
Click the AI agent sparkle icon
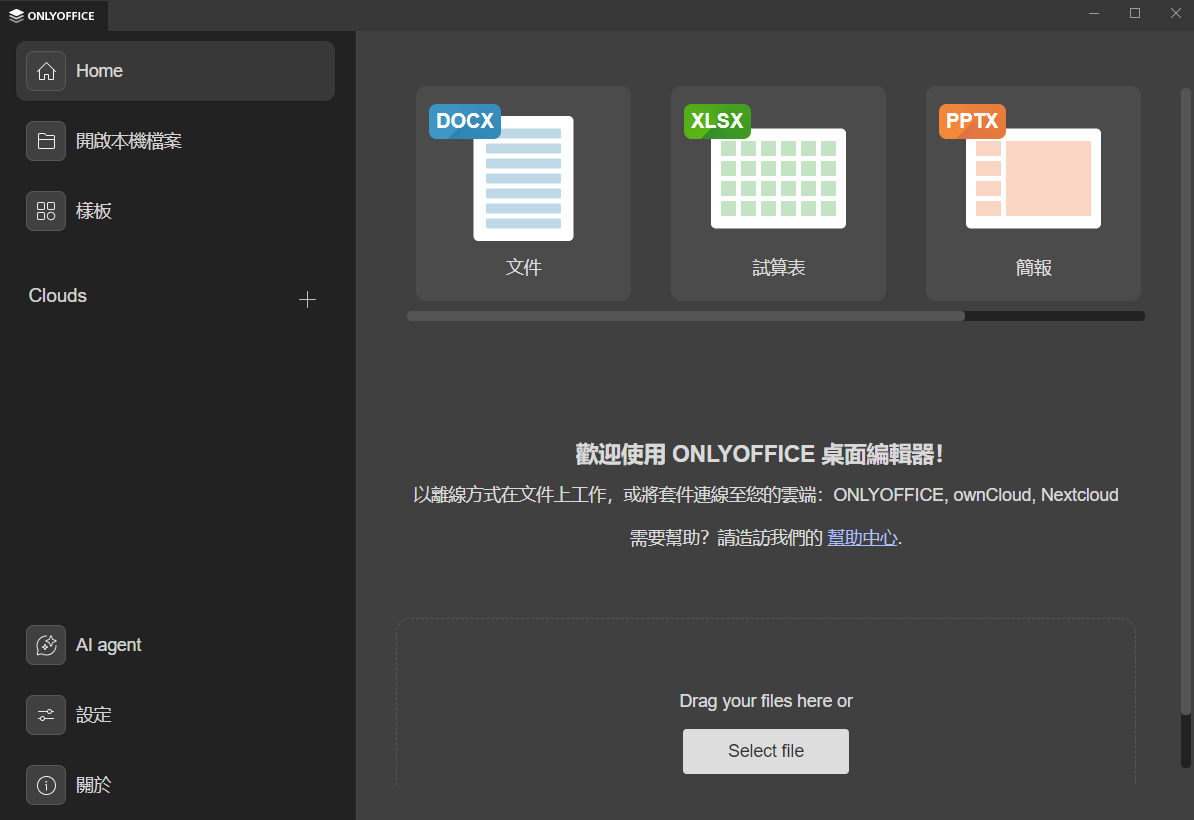click(x=46, y=645)
